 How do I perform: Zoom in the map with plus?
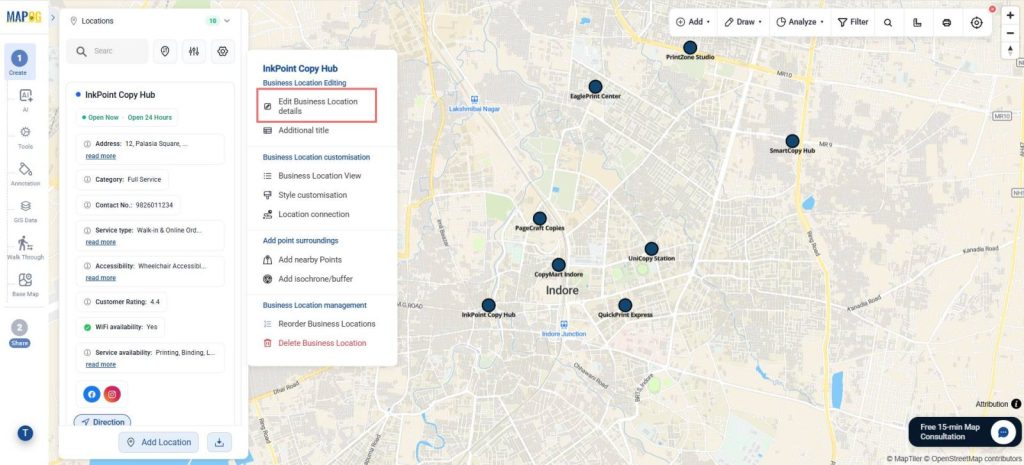1011,15
